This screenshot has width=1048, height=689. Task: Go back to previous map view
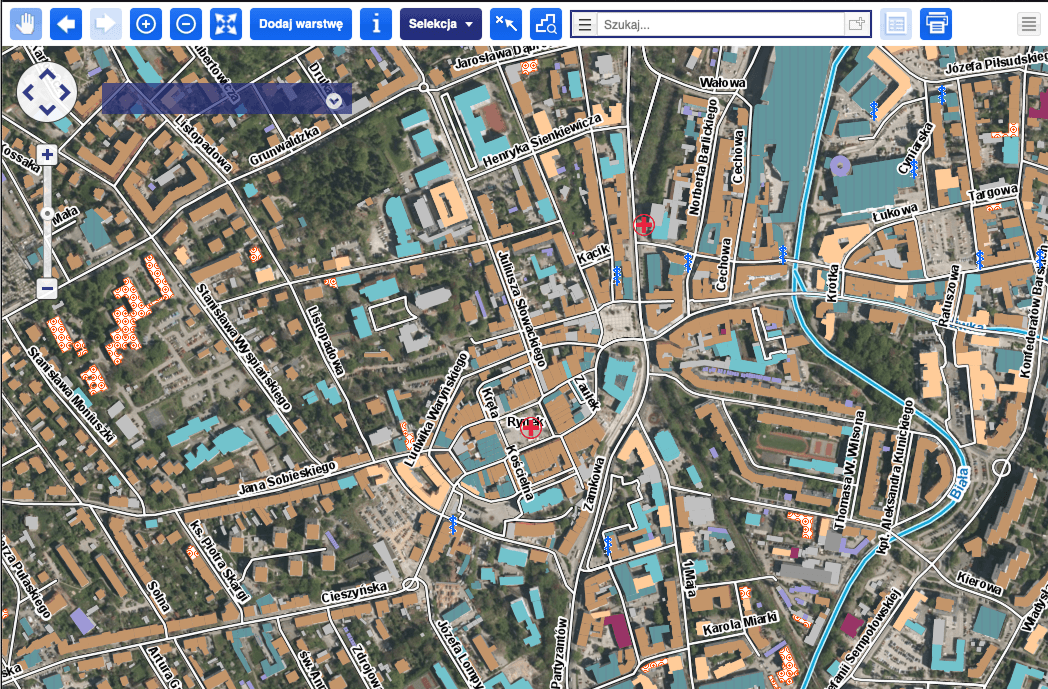tap(66, 24)
